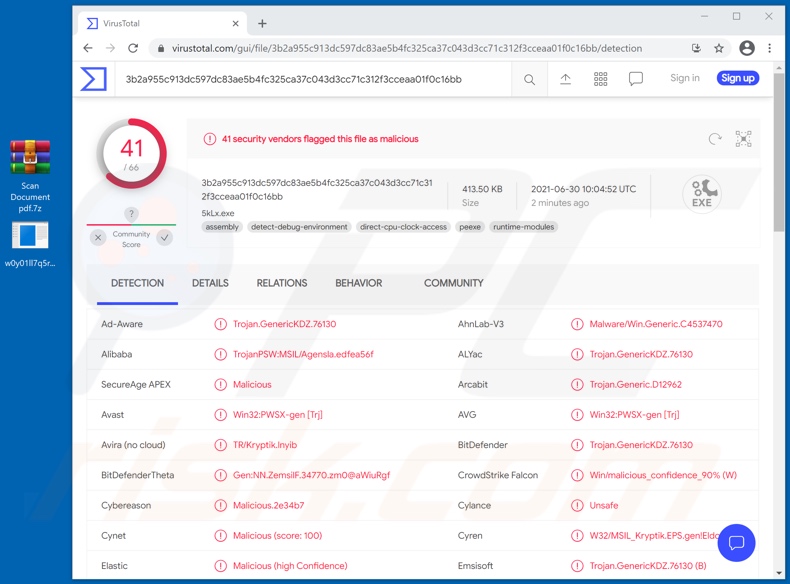
Task: Click the w0y01ll7q5r desktop file icon
Action: 30,244
